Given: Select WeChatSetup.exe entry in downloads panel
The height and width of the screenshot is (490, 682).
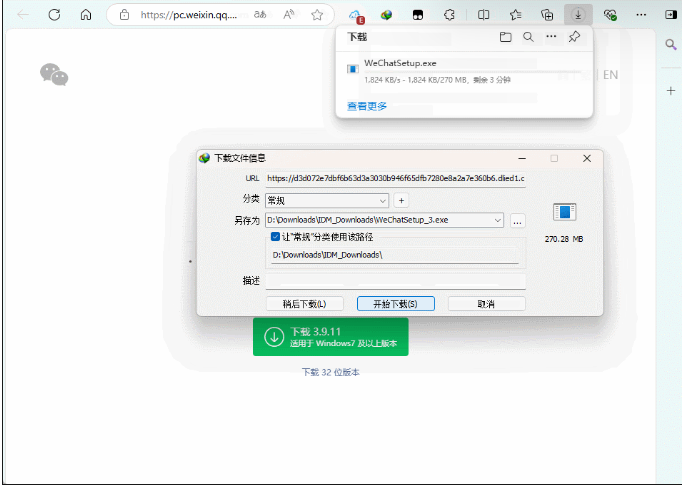Looking at the screenshot, I should point(464,71).
